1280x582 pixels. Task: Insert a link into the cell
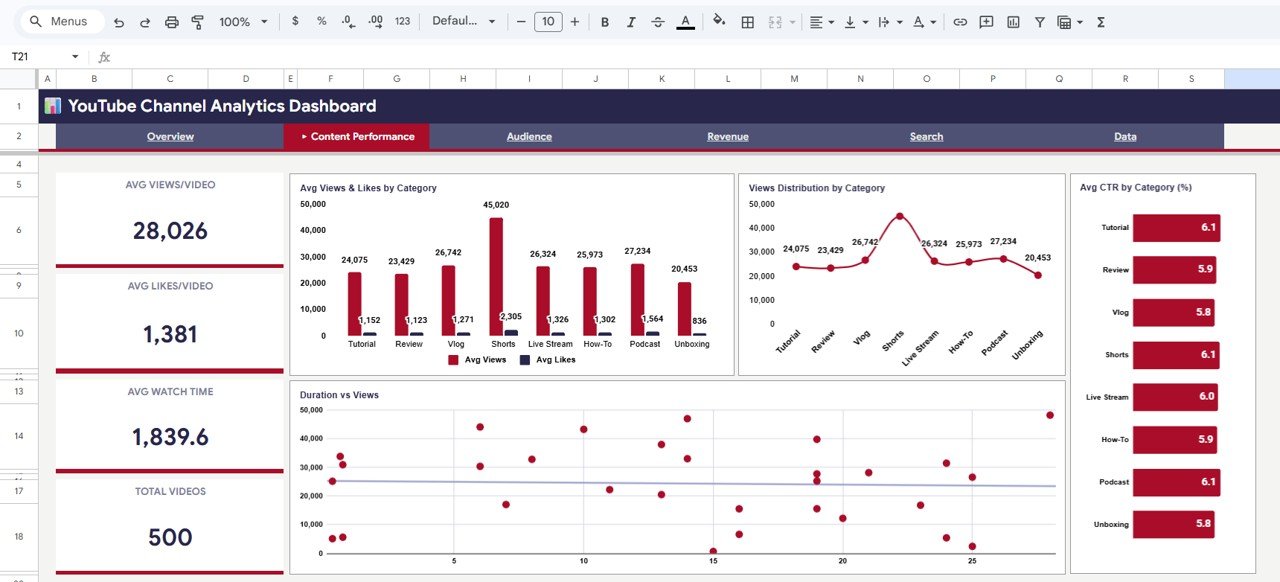[x=960, y=21]
